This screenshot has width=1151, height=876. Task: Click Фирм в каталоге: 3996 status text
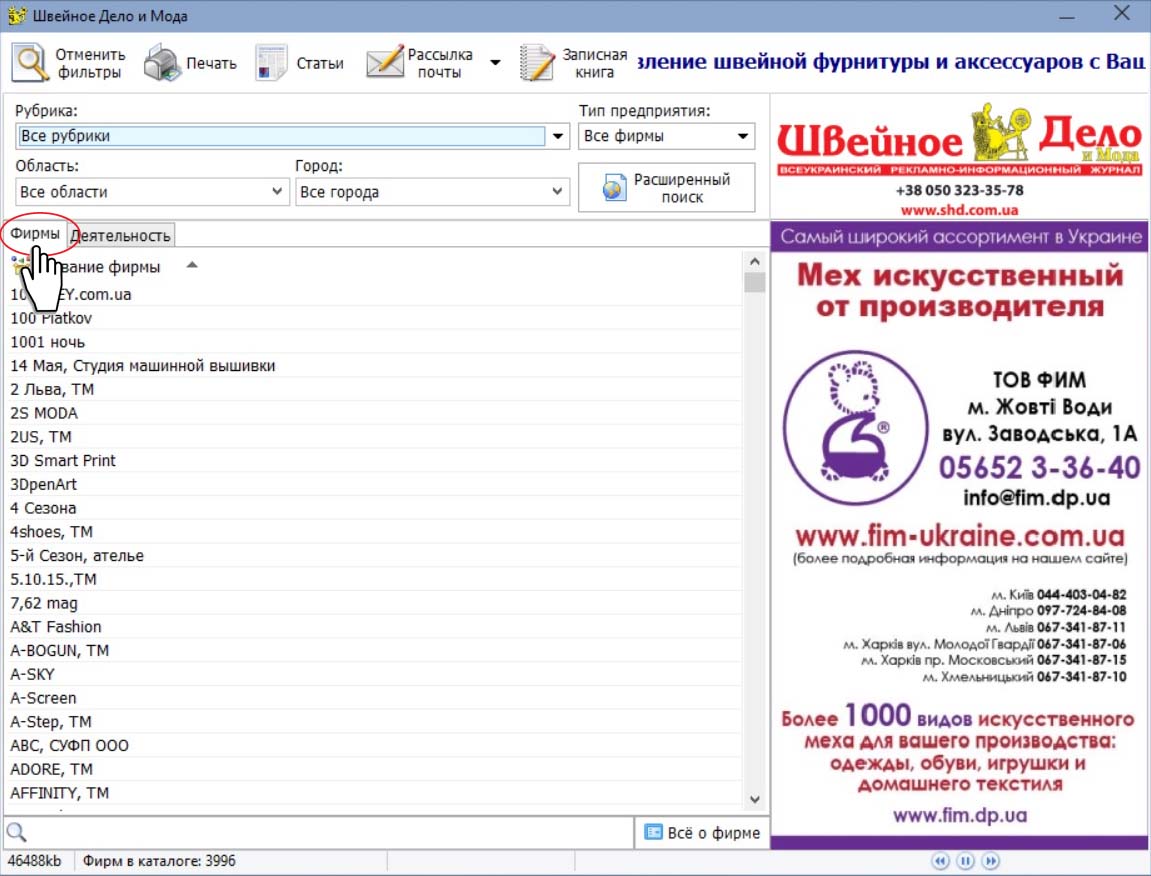click(159, 861)
